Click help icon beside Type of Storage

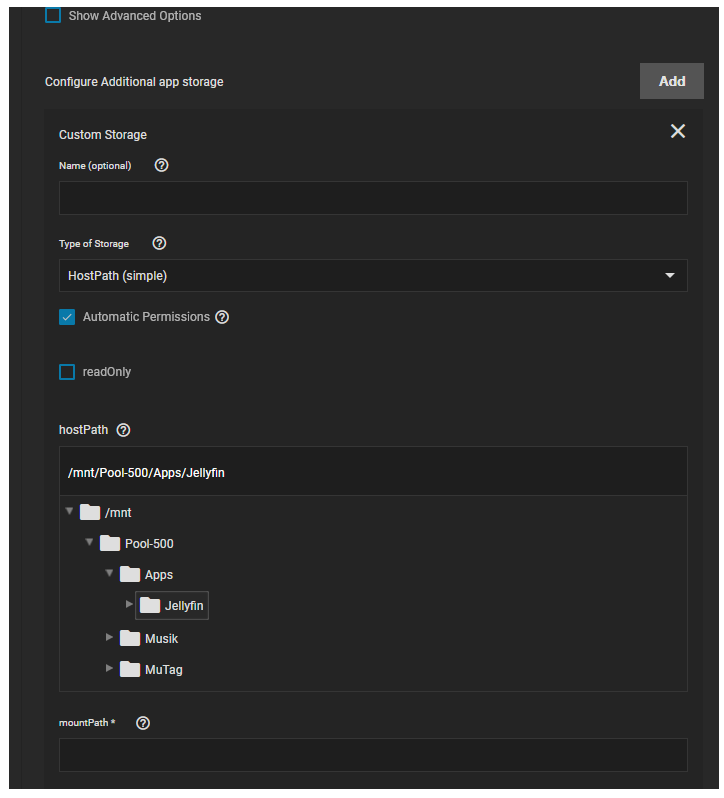click(x=159, y=243)
